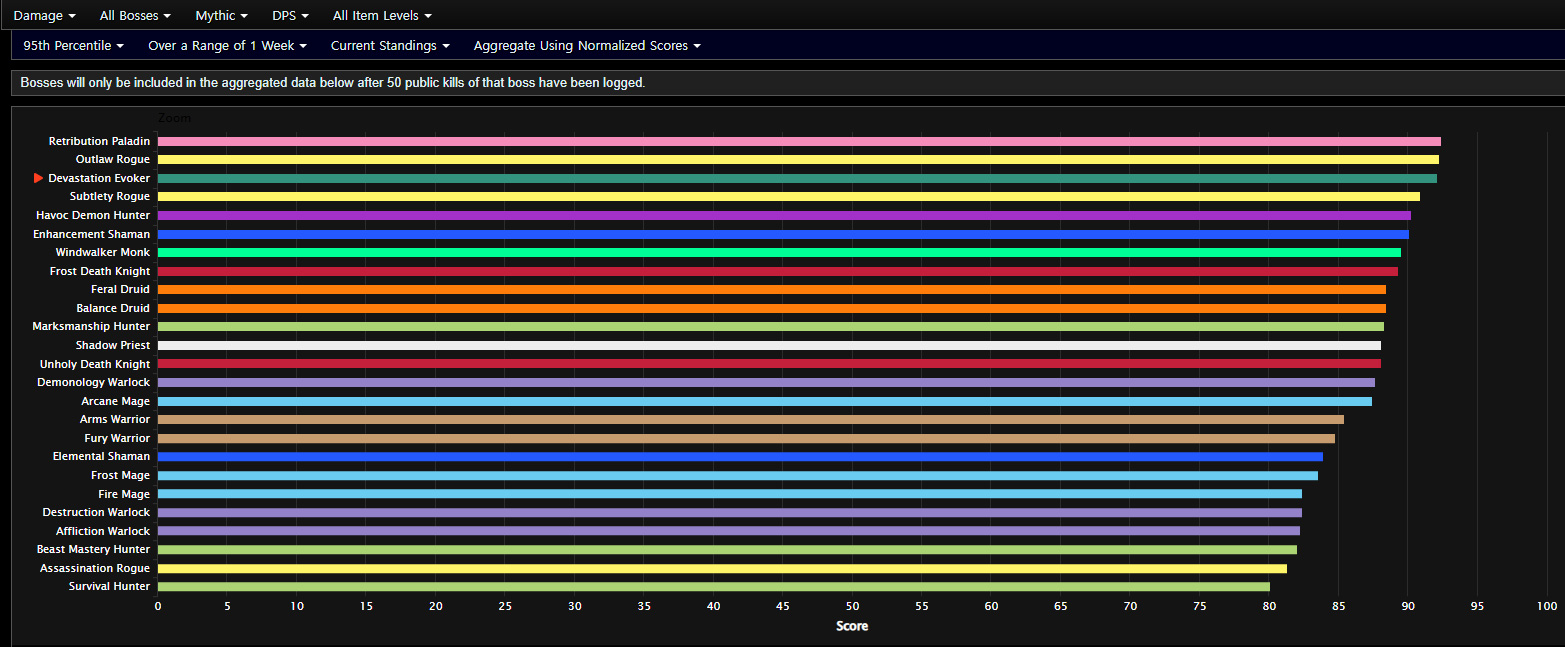Select the Frost Mage label

120,475
